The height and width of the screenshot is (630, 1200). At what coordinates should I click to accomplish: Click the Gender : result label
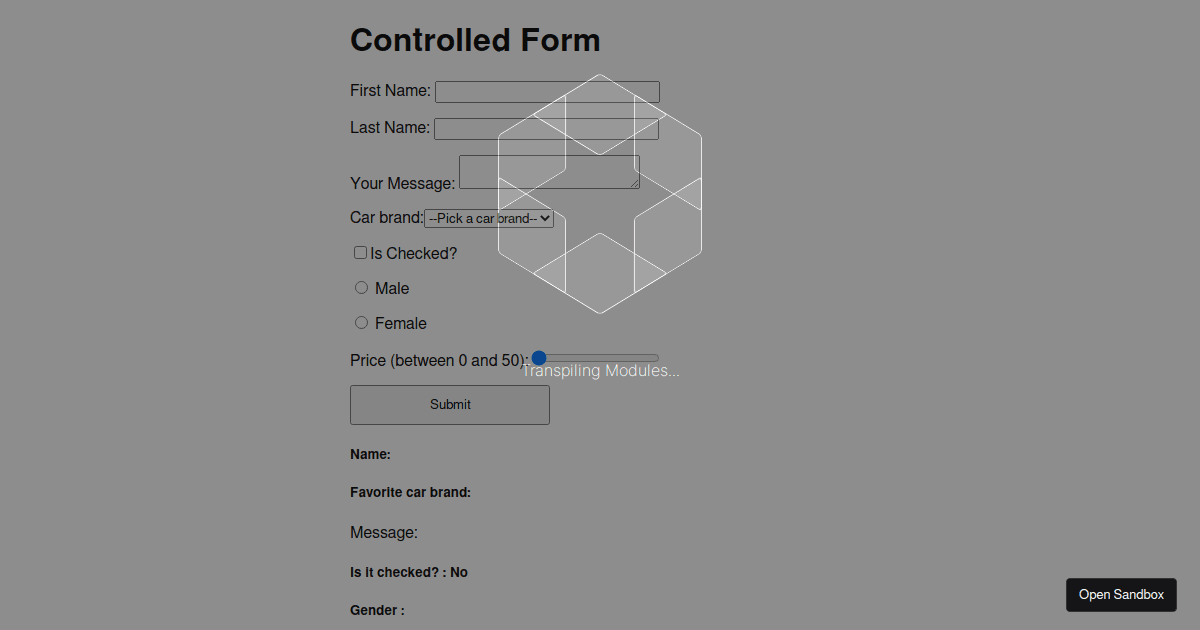376,610
